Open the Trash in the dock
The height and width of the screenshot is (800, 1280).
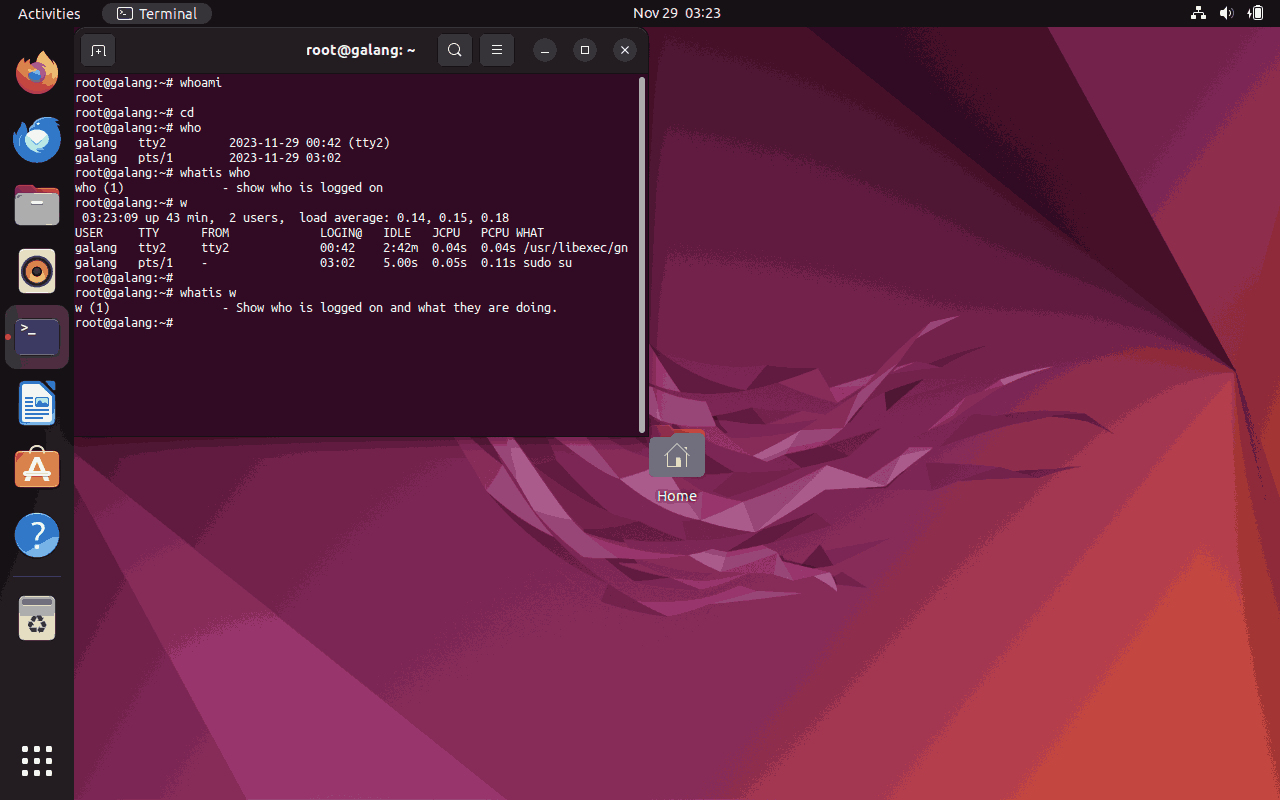pyautogui.click(x=37, y=618)
